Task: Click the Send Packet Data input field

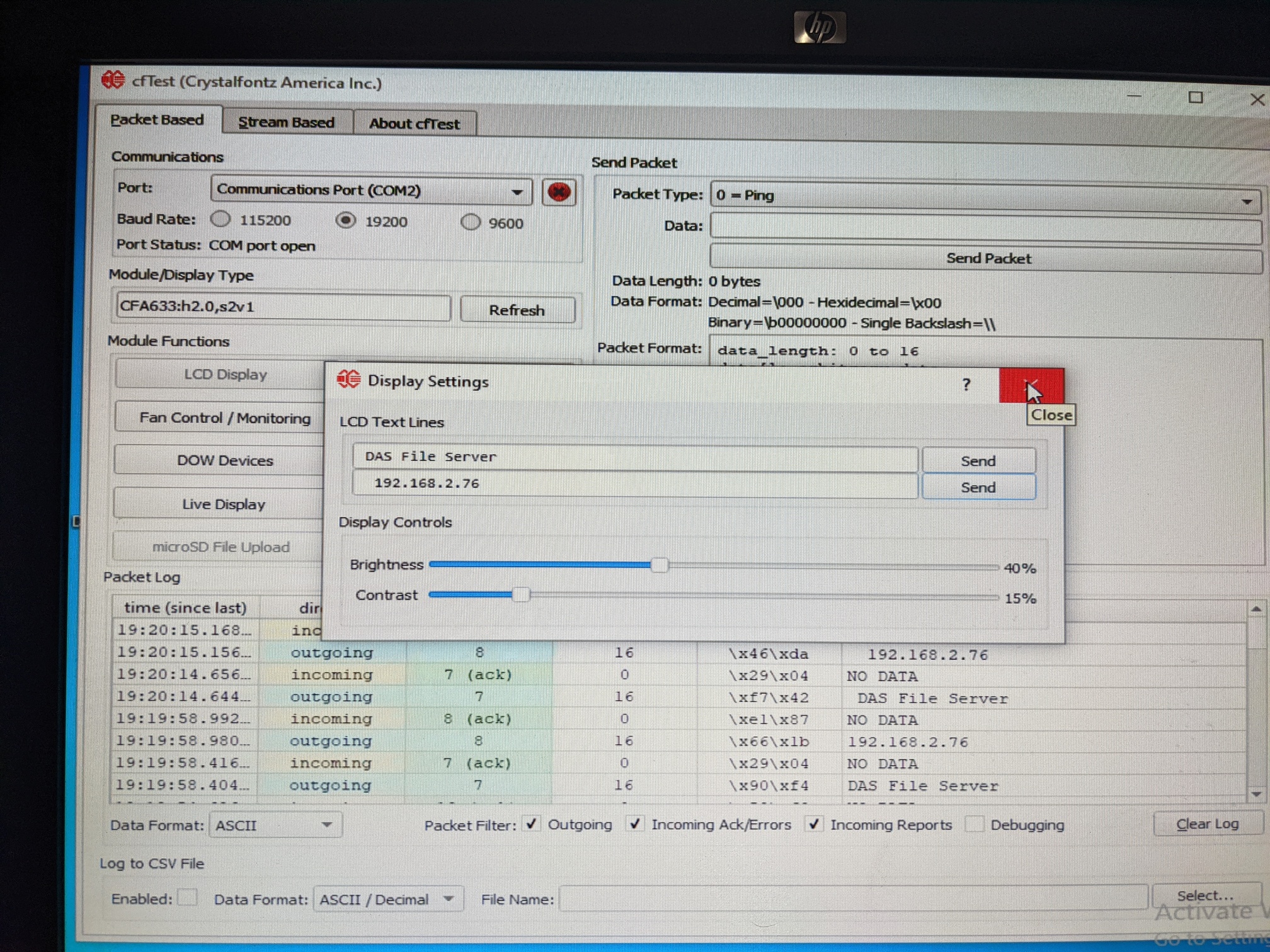Action: pyautogui.click(x=986, y=228)
